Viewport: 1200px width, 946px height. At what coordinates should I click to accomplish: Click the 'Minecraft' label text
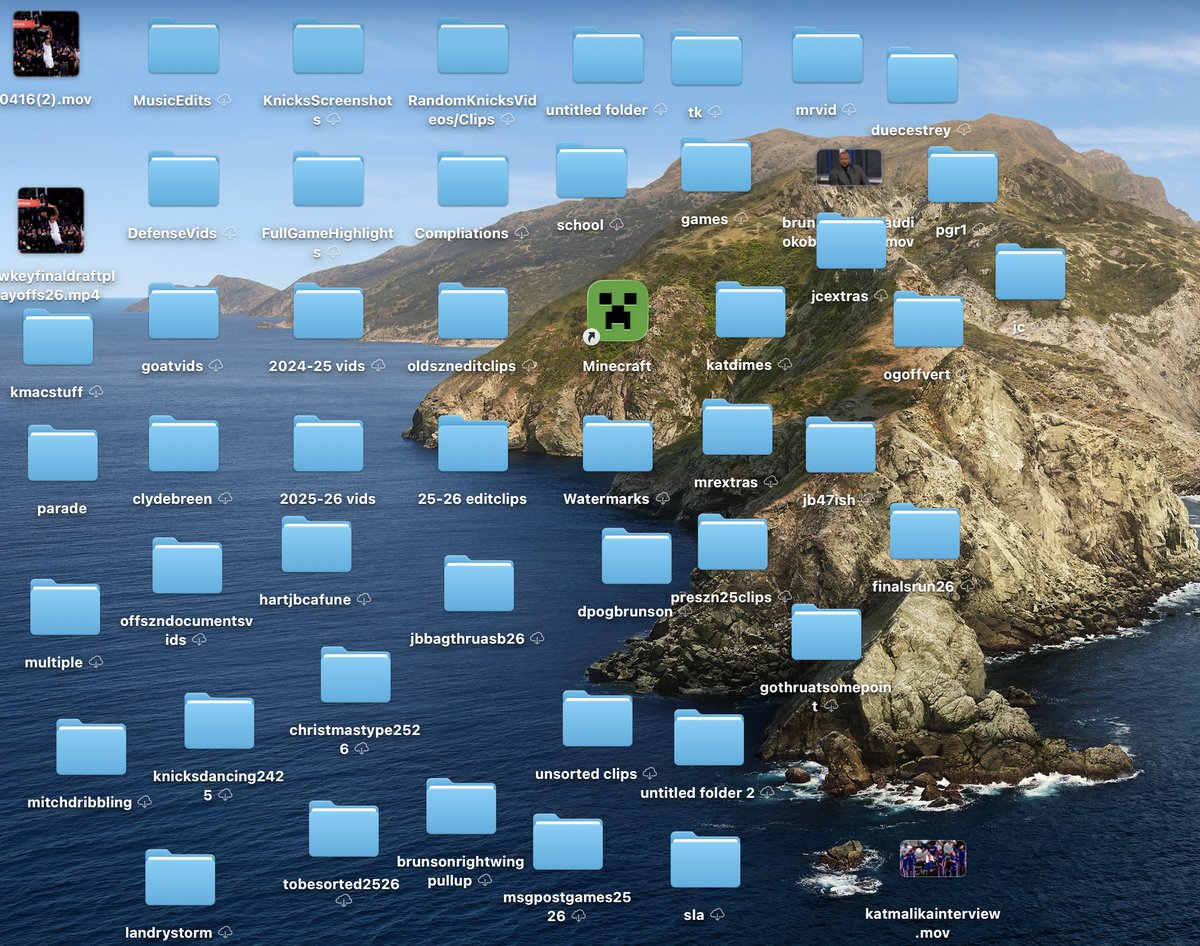tap(617, 366)
